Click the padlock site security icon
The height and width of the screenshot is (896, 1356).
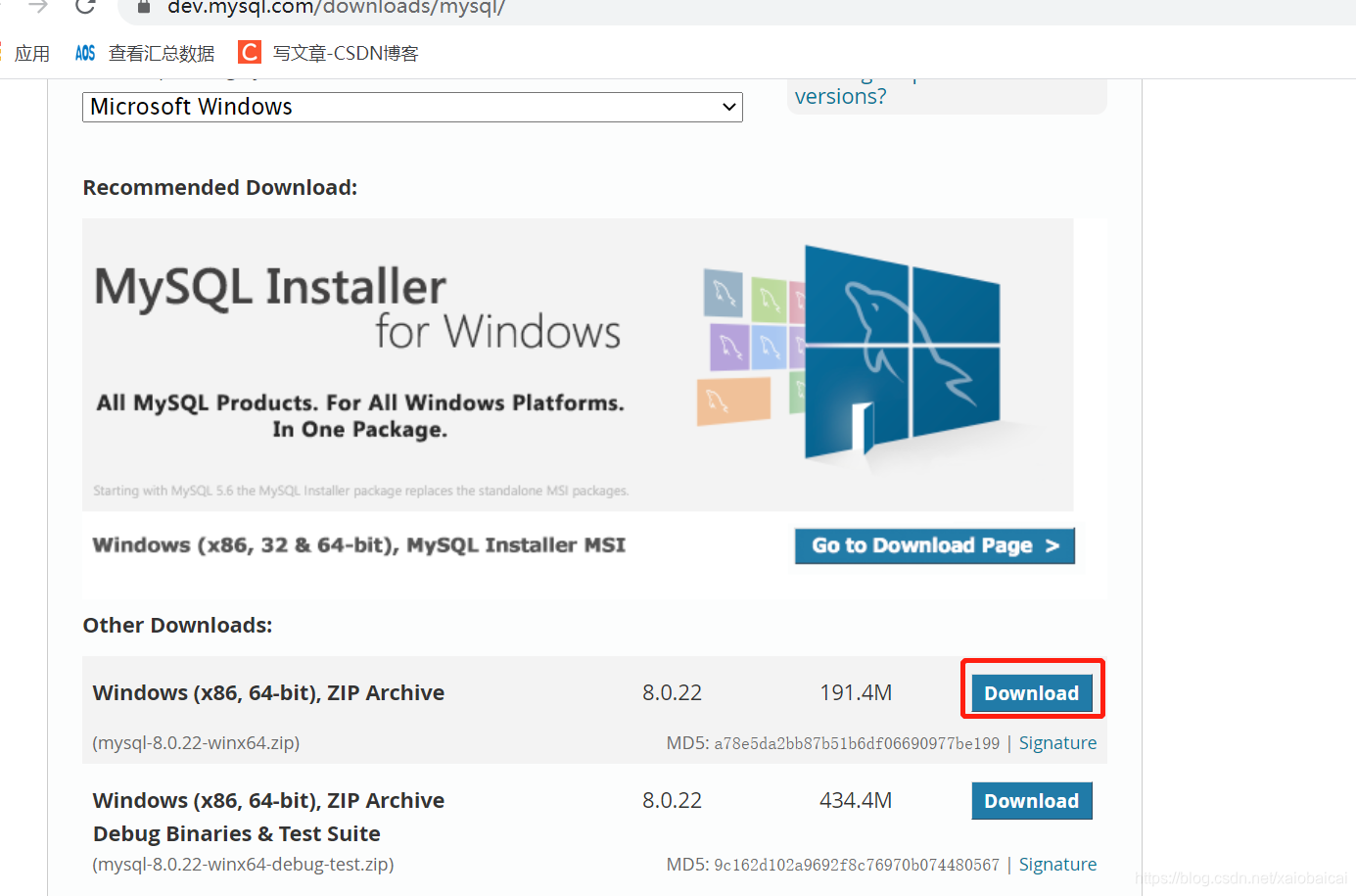(x=144, y=6)
